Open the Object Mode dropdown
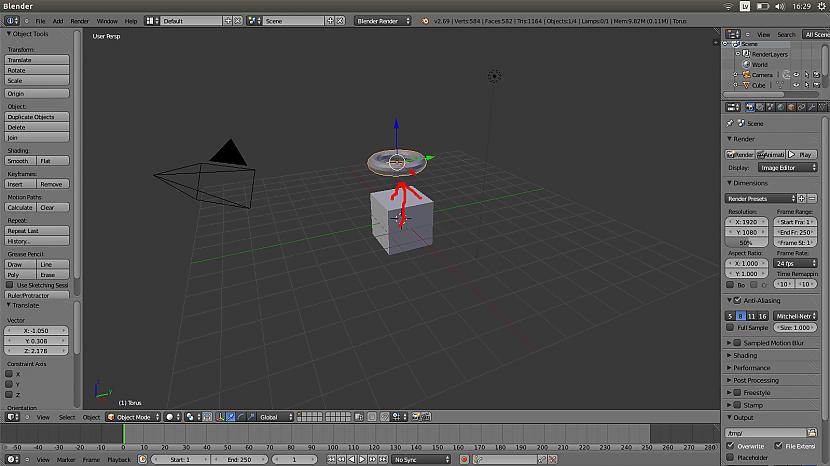Viewport: 830px width, 466px height. [x=133, y=417]
